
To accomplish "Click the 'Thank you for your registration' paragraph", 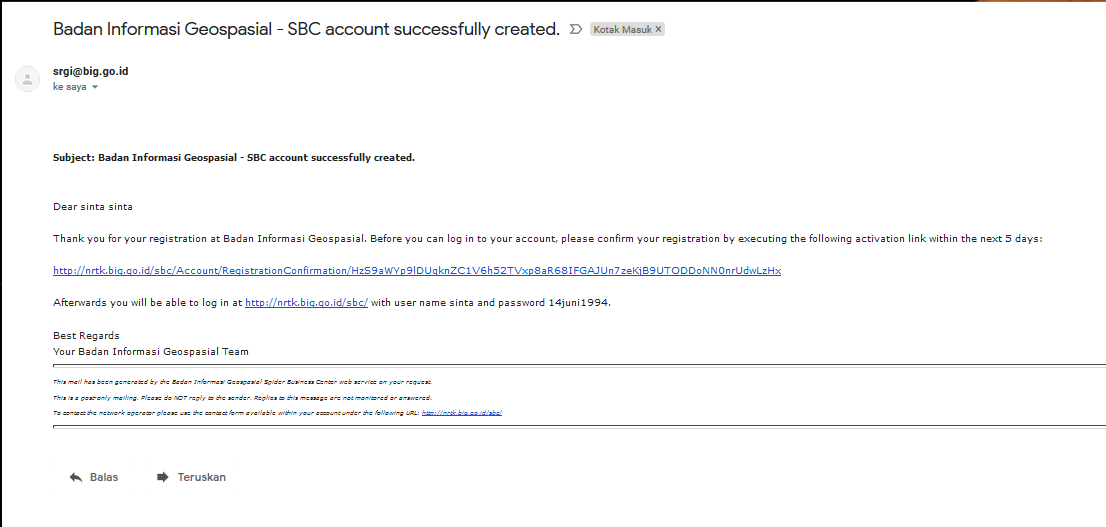I will click(547, 238).
